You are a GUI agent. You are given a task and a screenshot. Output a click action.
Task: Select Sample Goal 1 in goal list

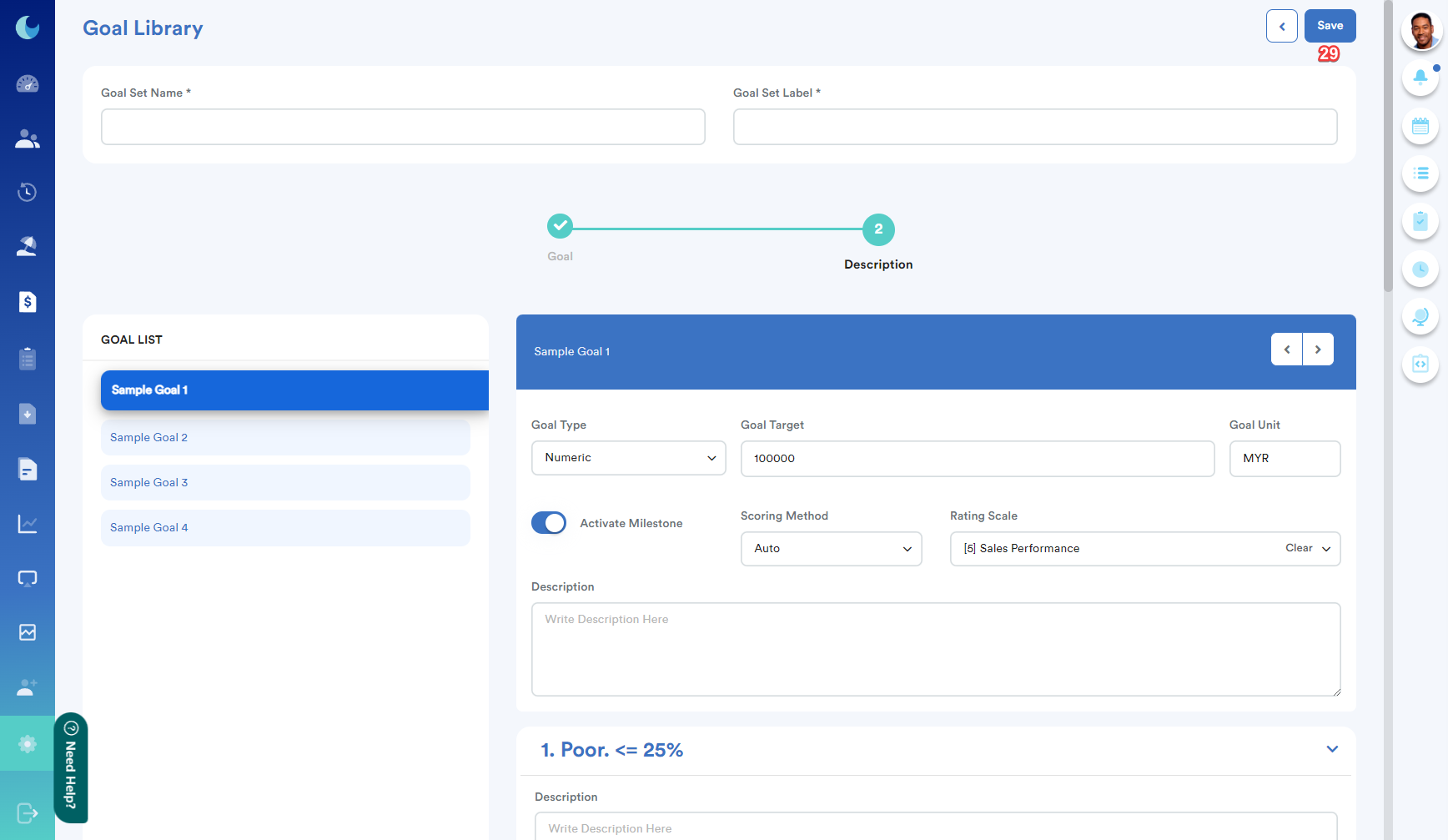click(x=294, y=390)
